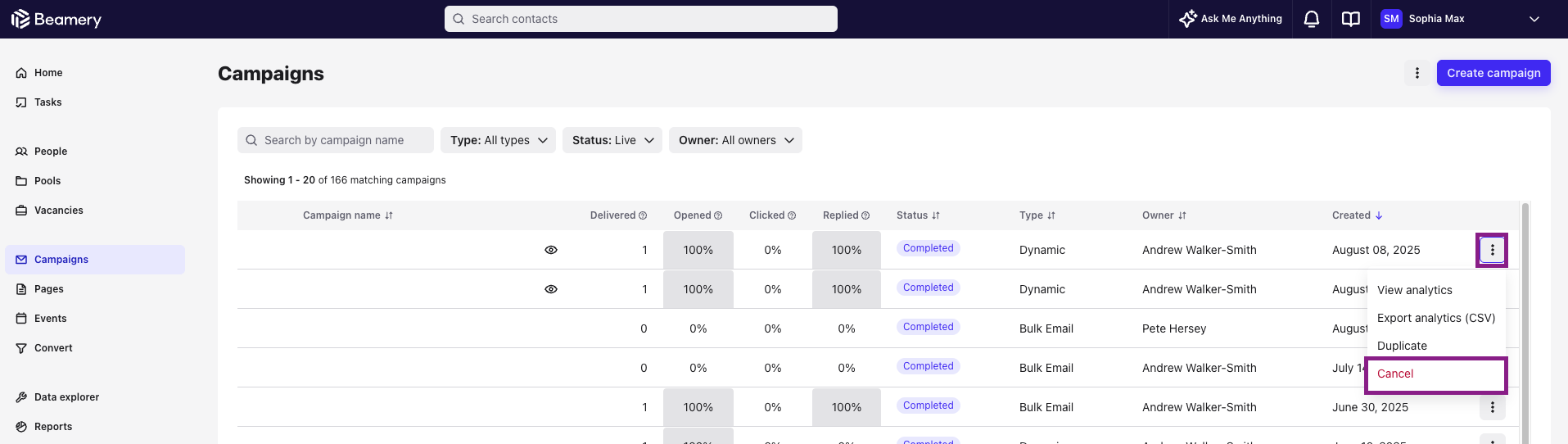Open the notifications bell
This screenshot has height=444, width=1568.
pyautogui.click(x=1312, y=19)
